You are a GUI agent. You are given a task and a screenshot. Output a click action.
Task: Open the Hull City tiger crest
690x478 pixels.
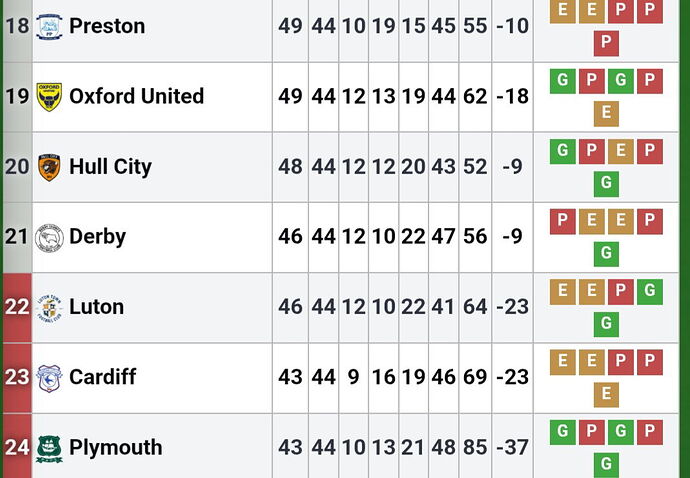click(49, 167)
